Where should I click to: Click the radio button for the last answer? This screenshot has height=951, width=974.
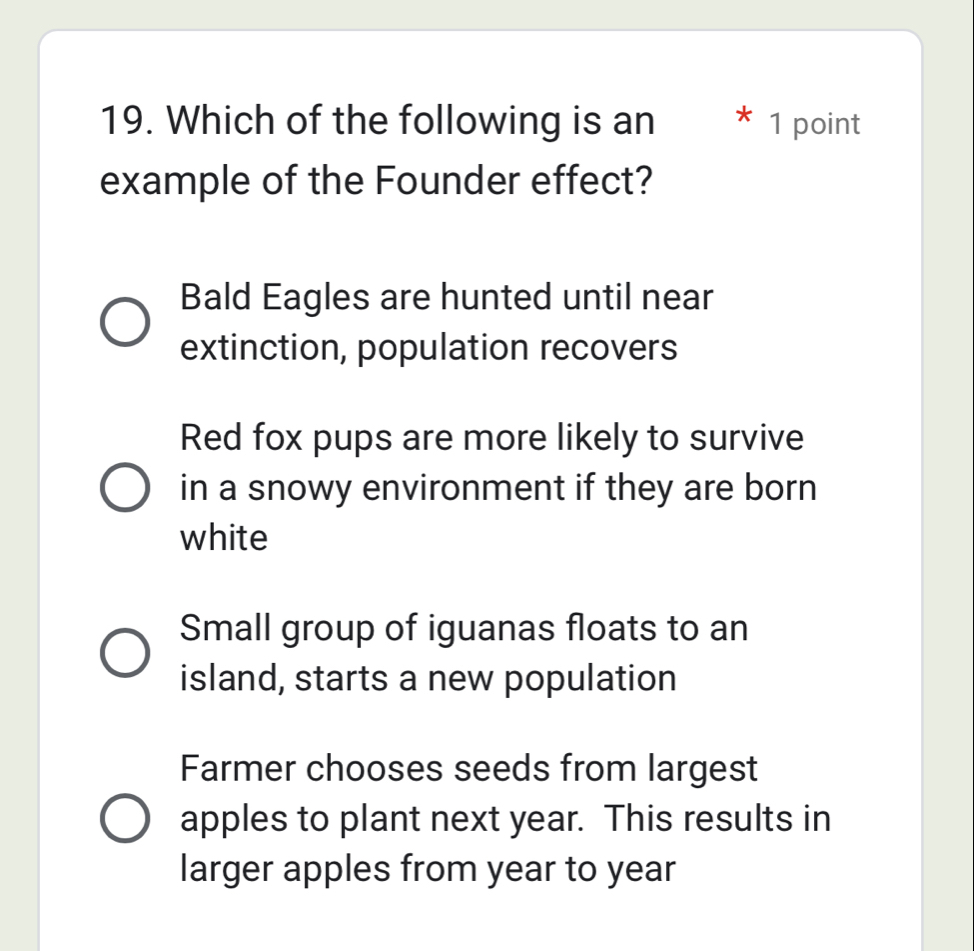point(123,818)
